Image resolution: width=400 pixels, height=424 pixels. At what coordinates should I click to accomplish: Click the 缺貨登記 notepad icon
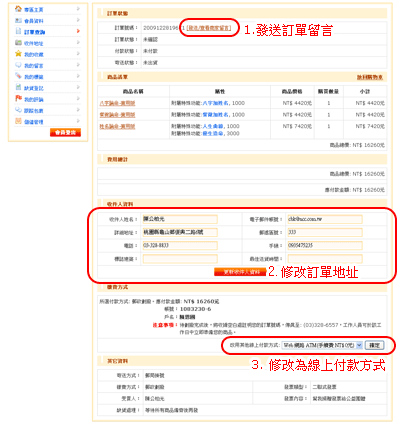click(x=18, y=87)
